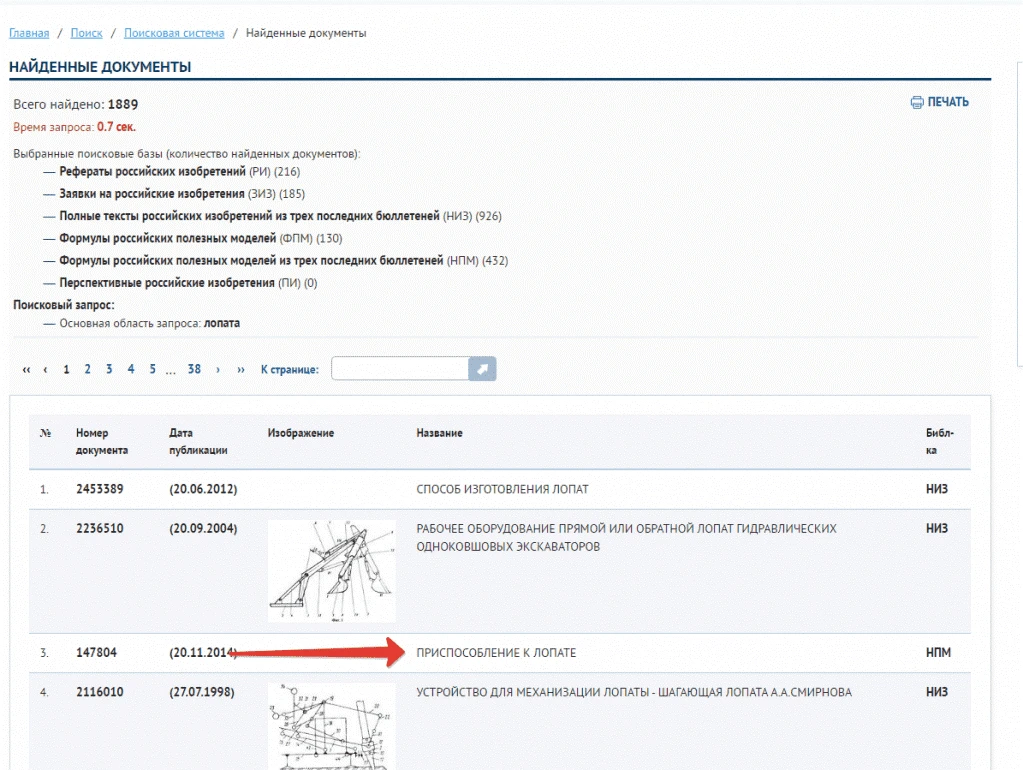Click Рефераты российских изобретений database entry

pos(179,172)
